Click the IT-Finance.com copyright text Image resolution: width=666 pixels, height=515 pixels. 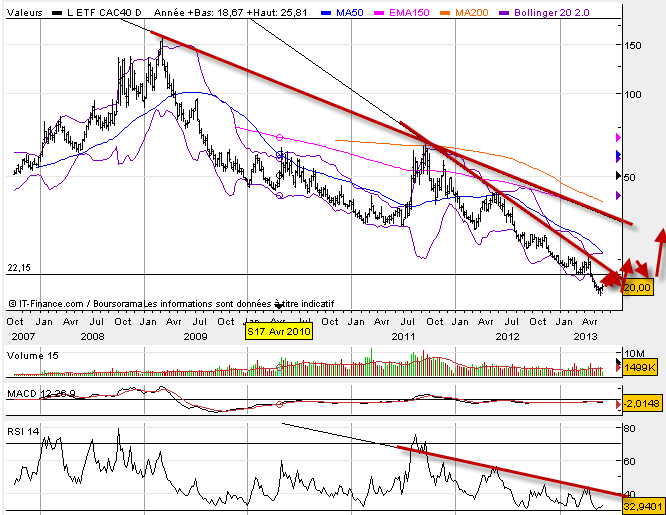point(50,303)
